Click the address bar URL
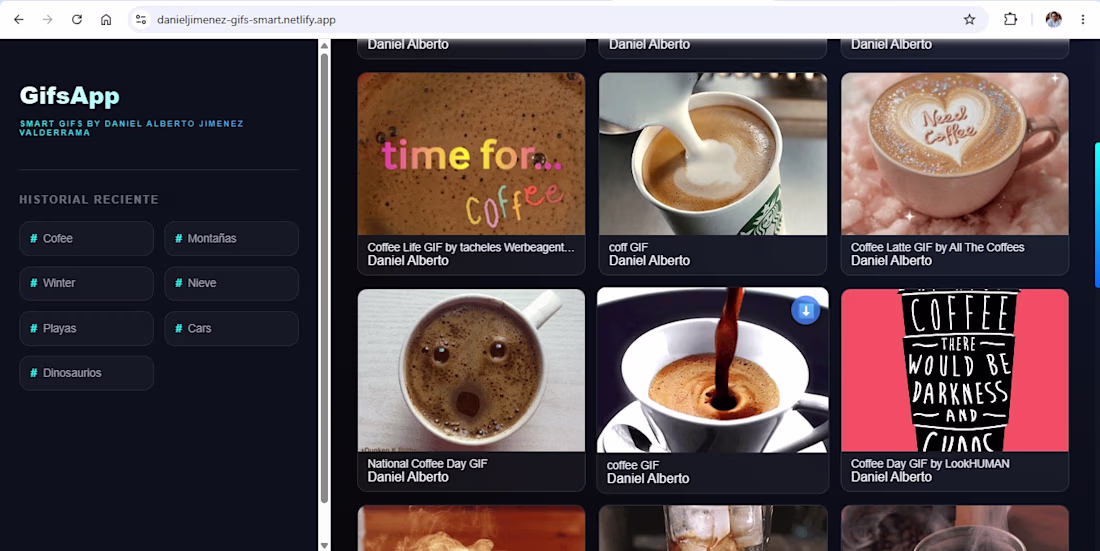 tap(246, 20)
